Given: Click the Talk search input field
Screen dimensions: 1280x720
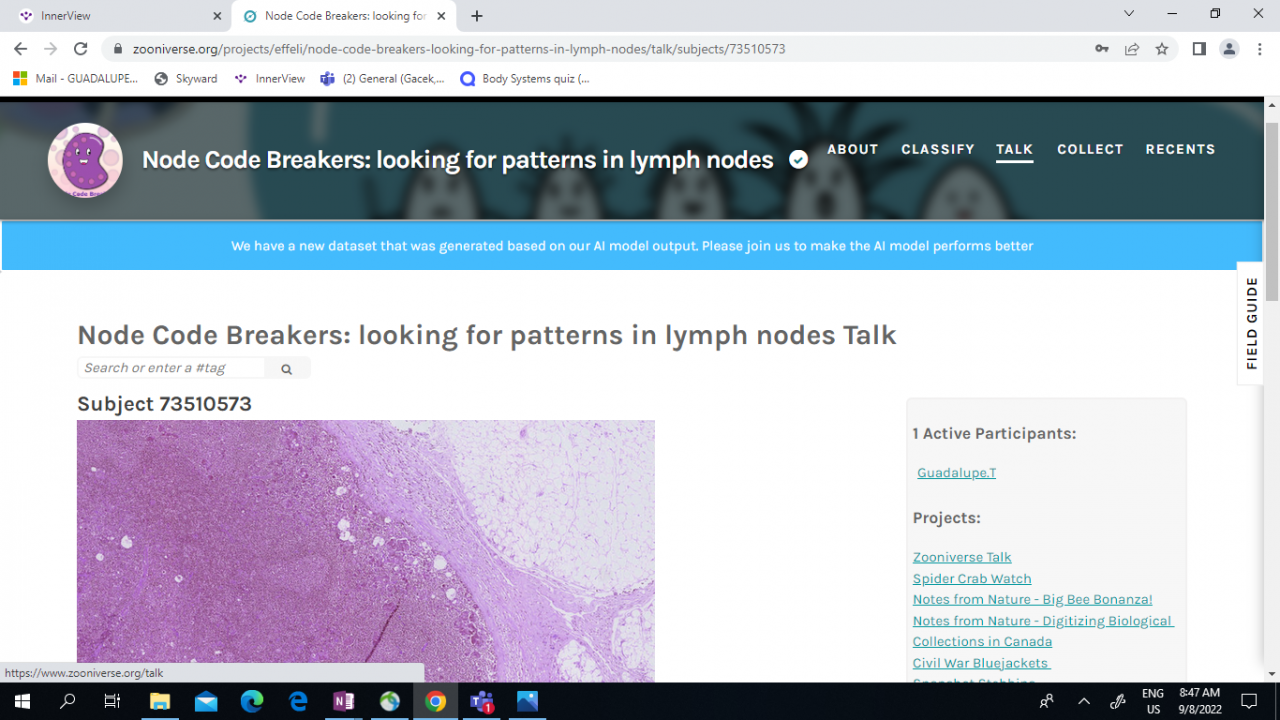Looking at the screenshot, I should [x=171, y=368].
